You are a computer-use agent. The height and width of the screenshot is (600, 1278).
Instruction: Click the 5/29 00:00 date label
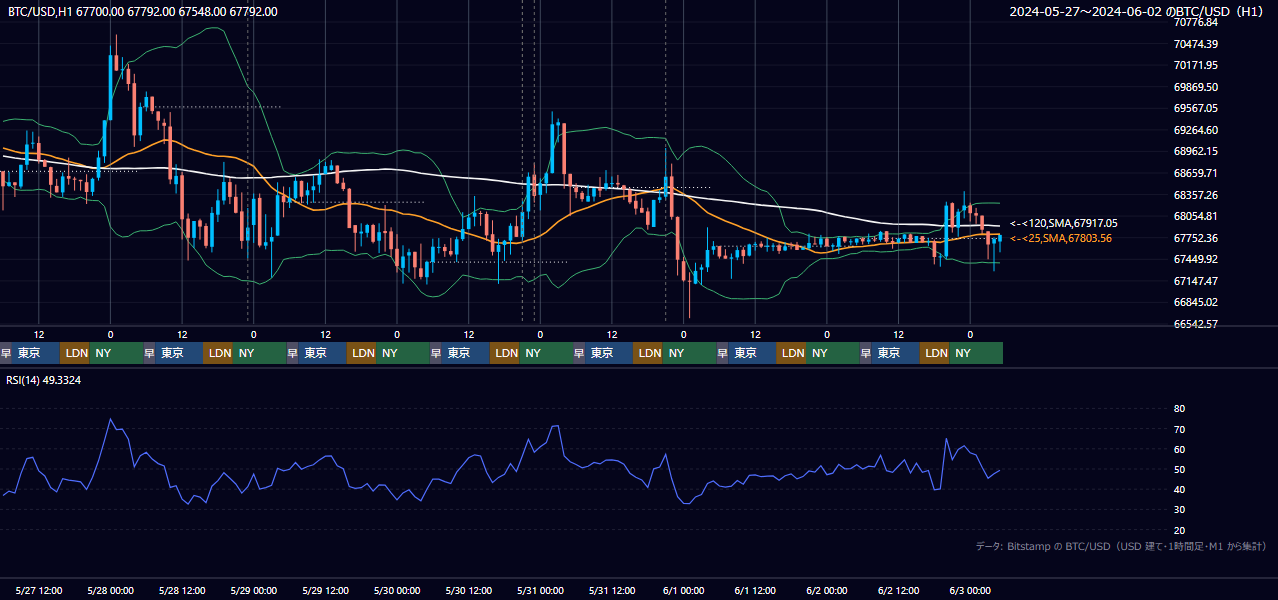click(253, 590)
